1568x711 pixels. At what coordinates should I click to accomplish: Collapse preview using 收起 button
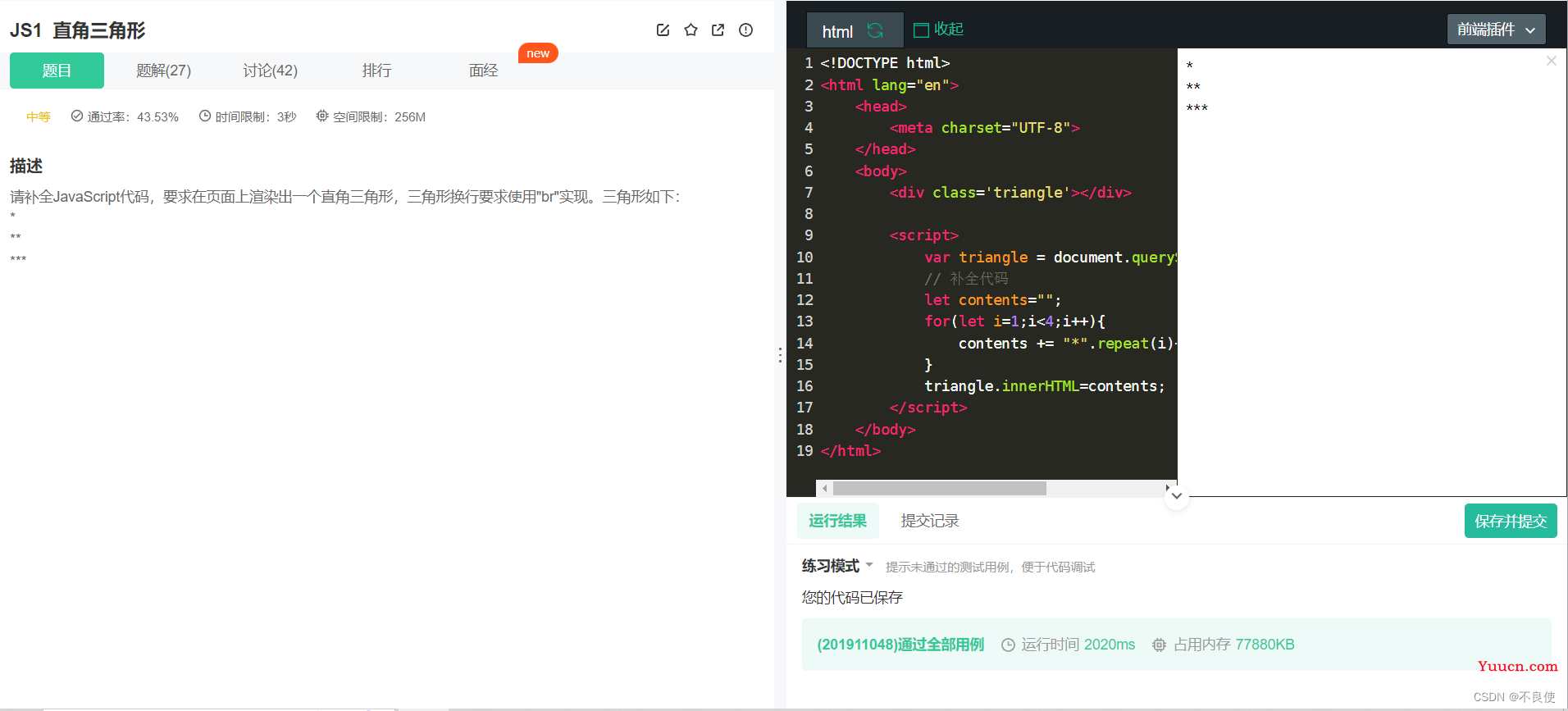(x=939, y=30)
